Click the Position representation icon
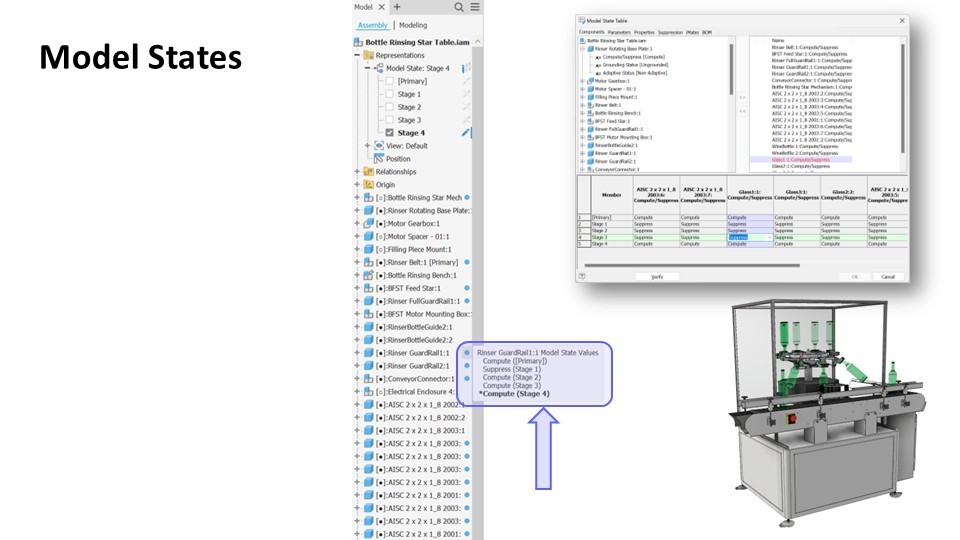Viewport: 960px width, 540px height. tap(378, 159)
